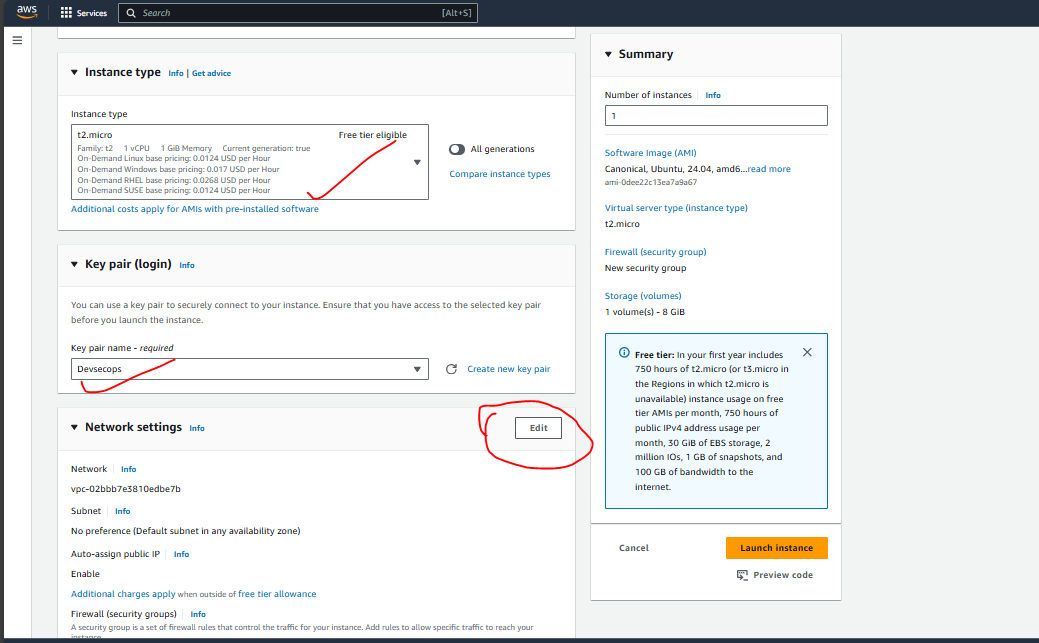Click the Launch instance button

(777, 548)
